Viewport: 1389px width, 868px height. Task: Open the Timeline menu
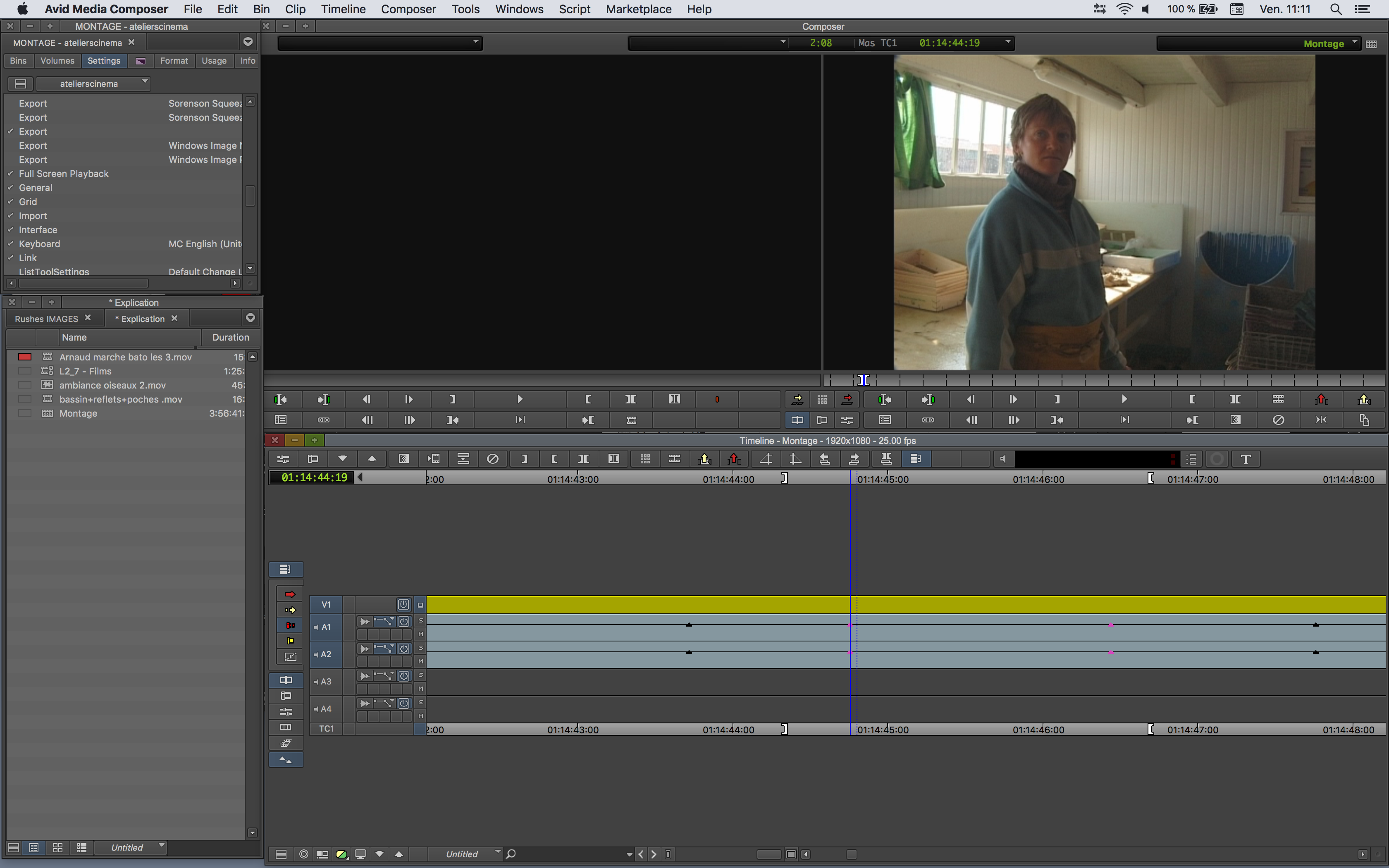pyautogui.click(x=343, y=9)
